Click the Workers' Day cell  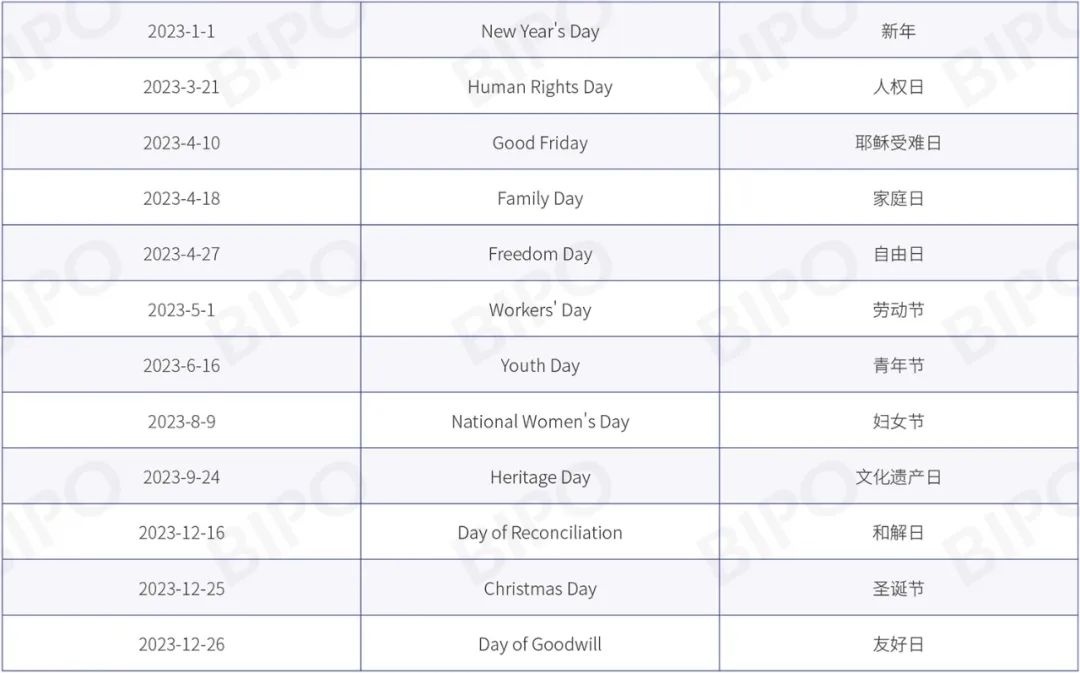(x=540, y=310)
